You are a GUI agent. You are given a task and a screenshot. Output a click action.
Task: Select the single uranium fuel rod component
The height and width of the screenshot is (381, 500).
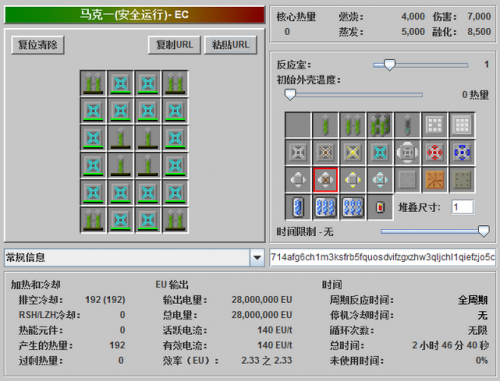click(x=325, y=125)
